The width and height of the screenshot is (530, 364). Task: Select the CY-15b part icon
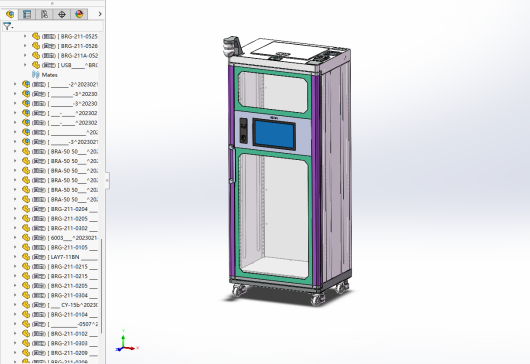(26, 305)
